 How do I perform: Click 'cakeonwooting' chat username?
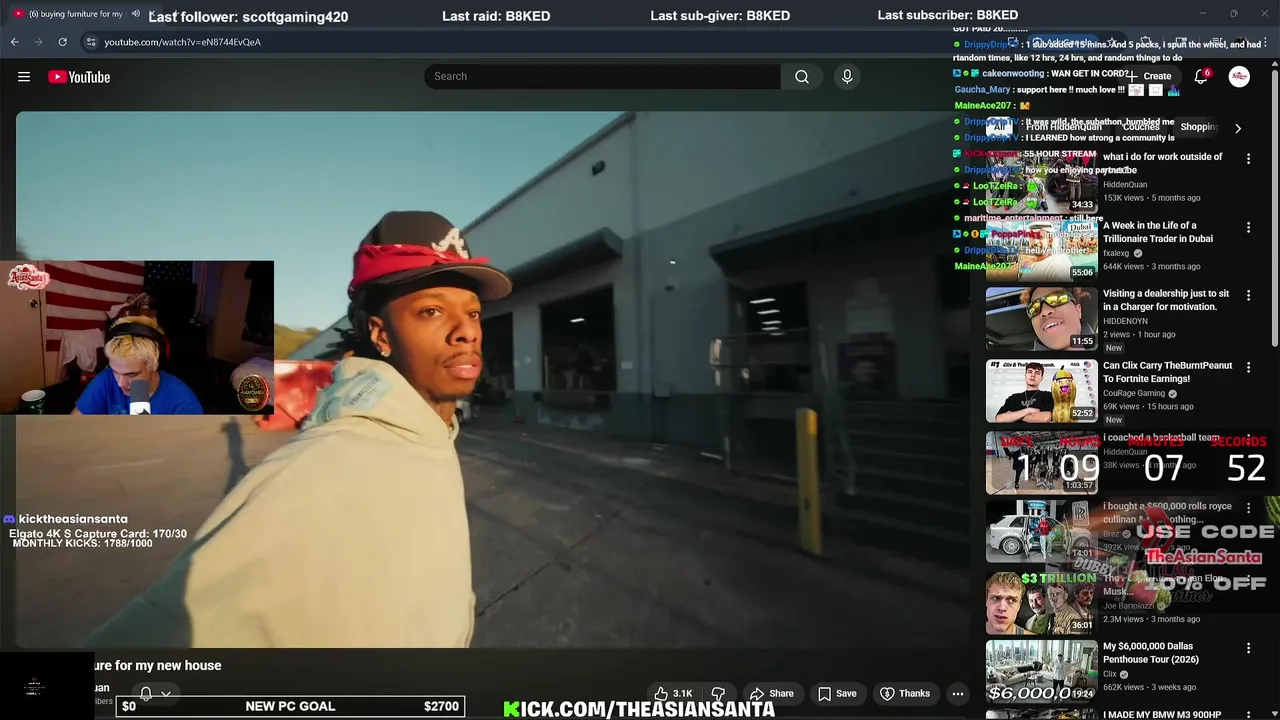(x=1012, y=74)
